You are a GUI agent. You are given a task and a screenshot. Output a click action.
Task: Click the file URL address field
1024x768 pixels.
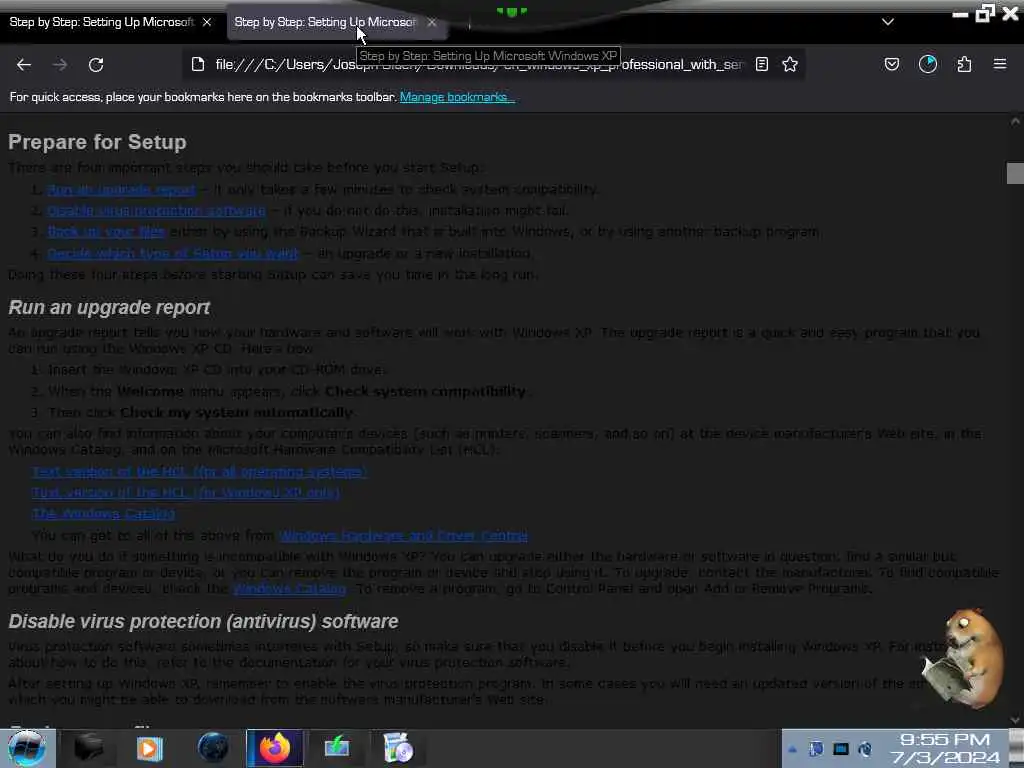click(x=479, y=64)
